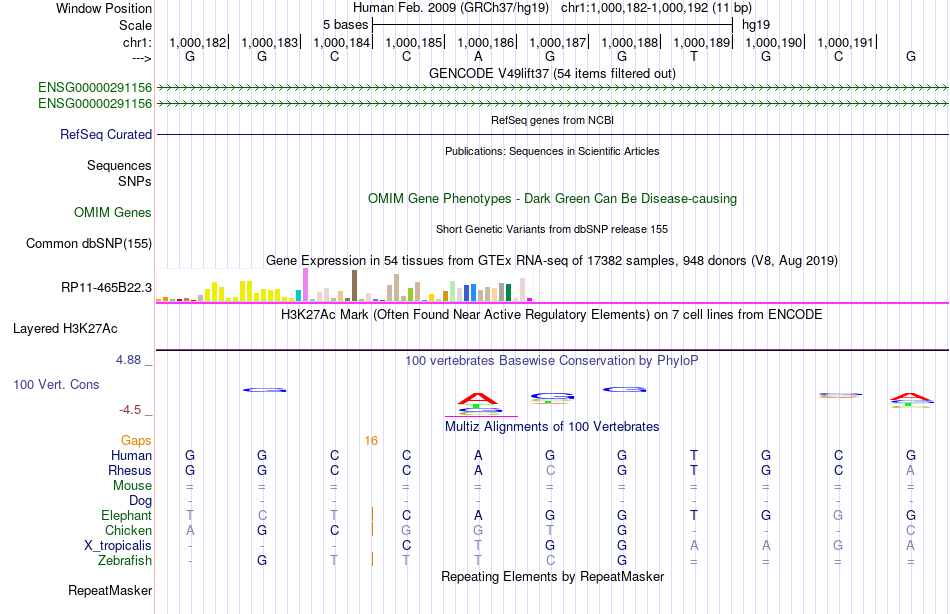Click the 5 bases scale label
Screen dimensions: 950x614
click(345, 25)
